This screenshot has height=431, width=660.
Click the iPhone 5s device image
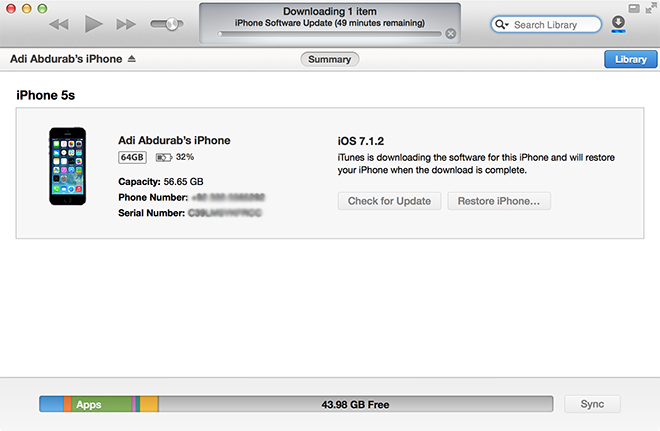pos(67,166)
